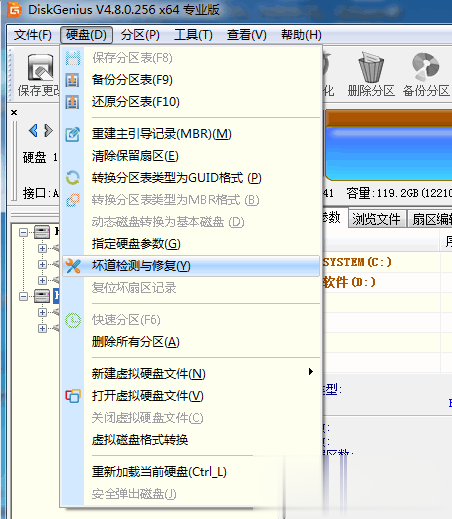Click the first hard disk icon in tree
The width and height of the screenshot is (452, 519).
(x=42, y=232)
